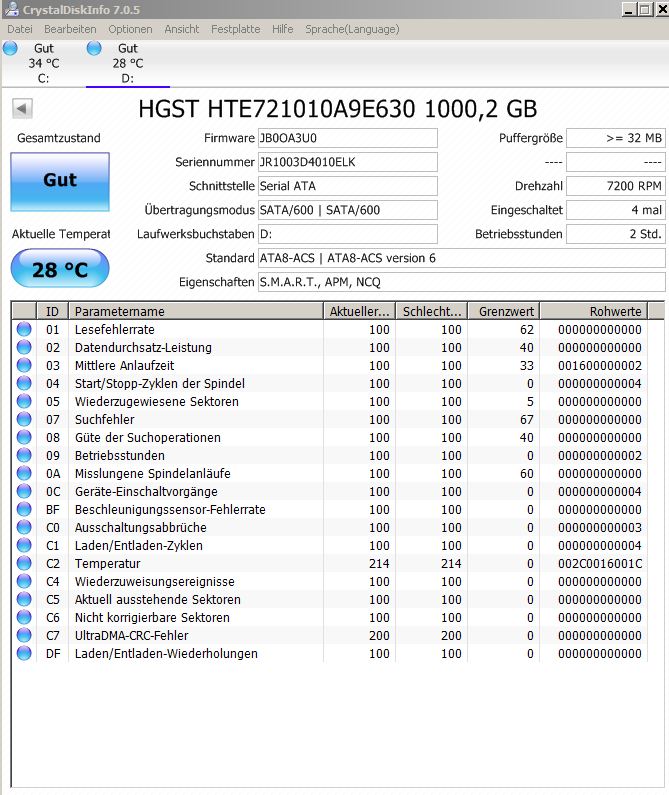Open the Bearbeiten menu
The height and width of the screenshot is (795, 669).
[70, 29]
